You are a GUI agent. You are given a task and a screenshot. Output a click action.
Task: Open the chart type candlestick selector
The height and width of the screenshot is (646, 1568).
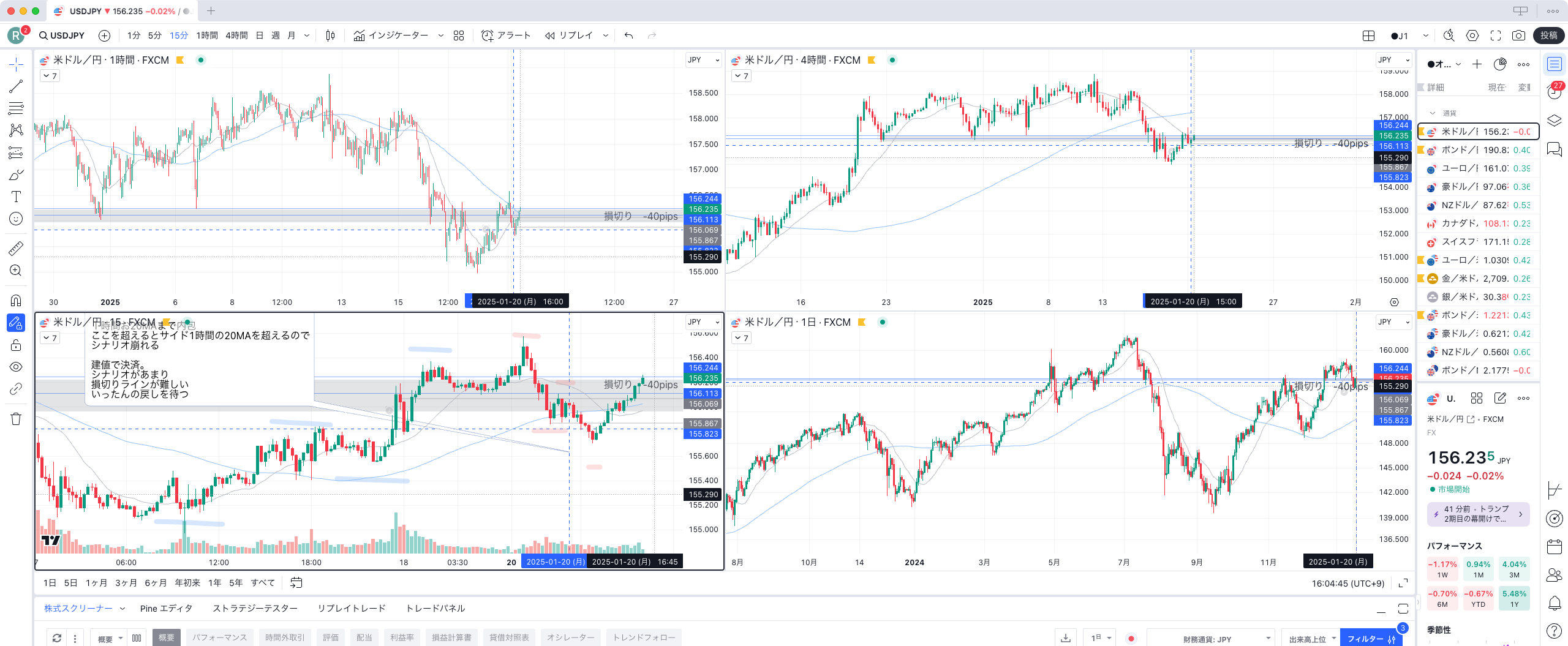tap(330, 36)
